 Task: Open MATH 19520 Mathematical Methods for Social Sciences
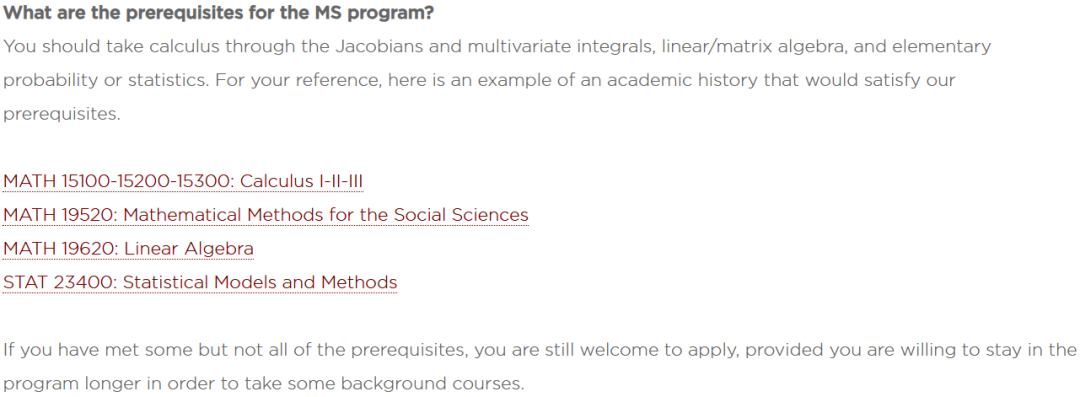[266, 215]
